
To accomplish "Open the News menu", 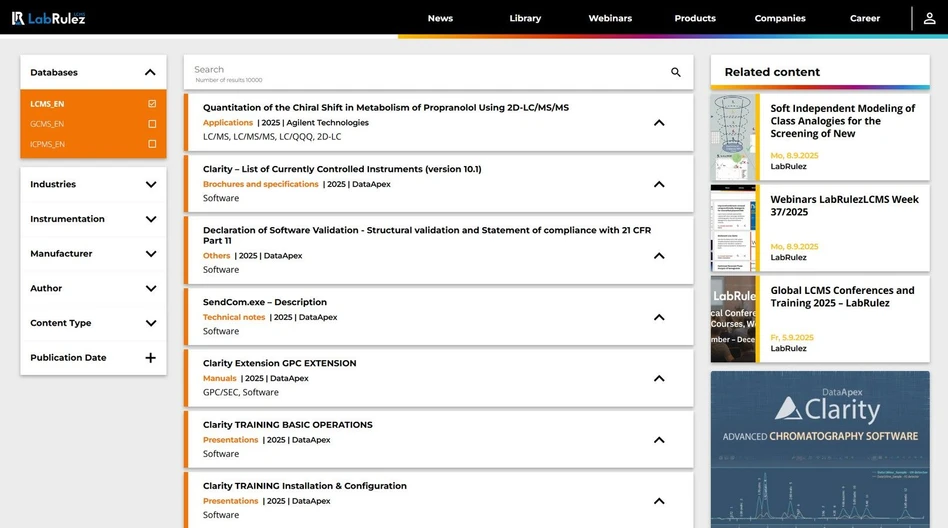I will pos(440,18).
